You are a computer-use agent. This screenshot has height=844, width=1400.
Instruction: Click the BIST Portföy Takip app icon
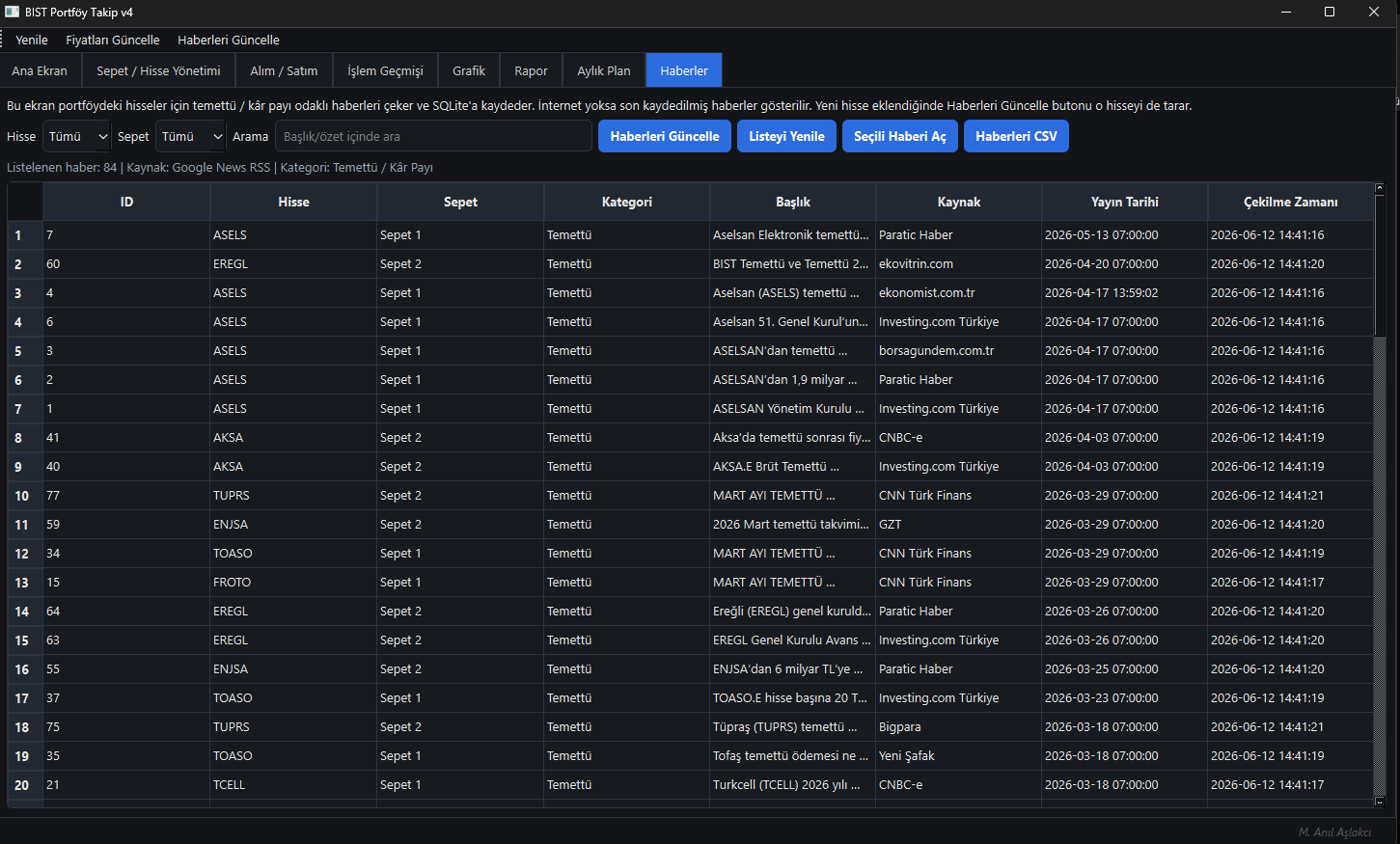click(x=12, y=12)
